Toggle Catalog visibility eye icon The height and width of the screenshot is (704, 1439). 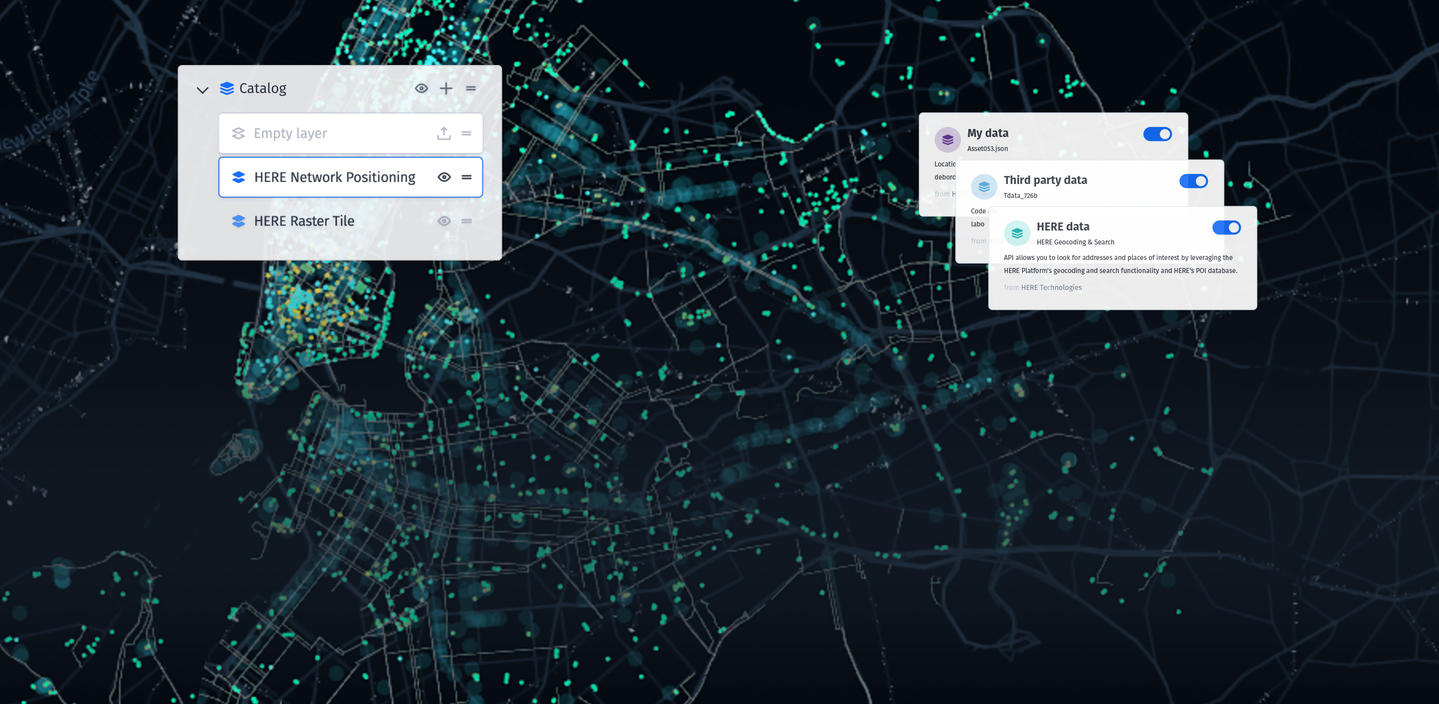point(421,89)
